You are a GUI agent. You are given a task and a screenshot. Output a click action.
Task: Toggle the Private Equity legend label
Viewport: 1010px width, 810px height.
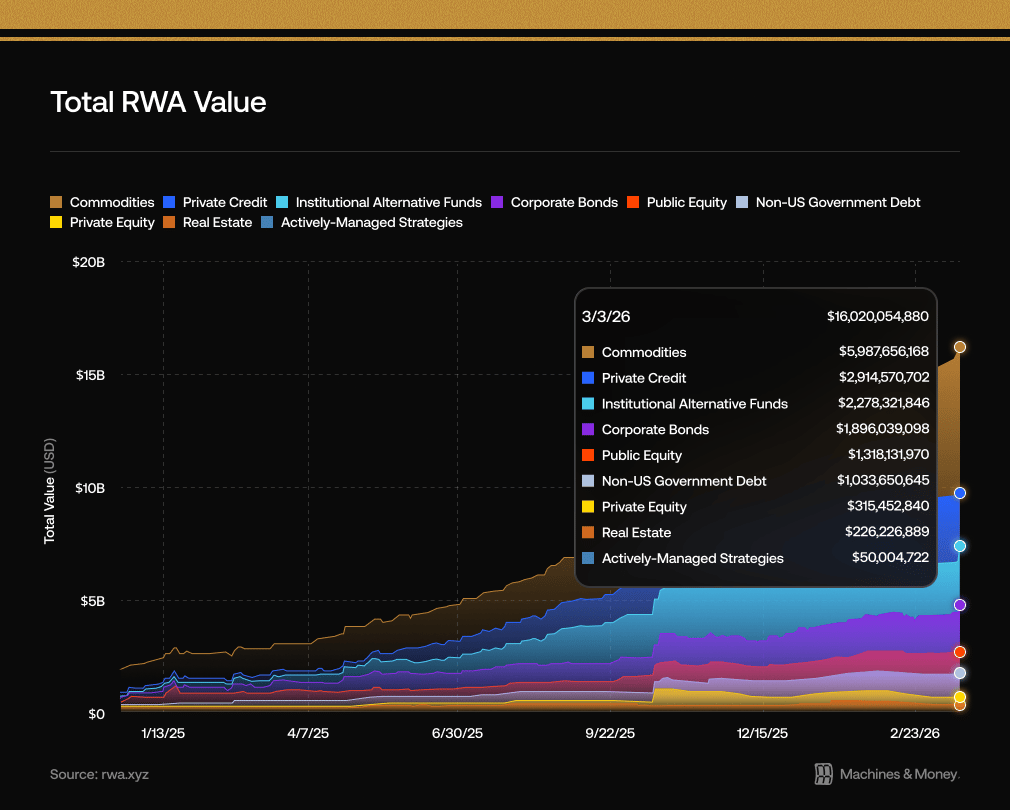(x=112, y=223)
